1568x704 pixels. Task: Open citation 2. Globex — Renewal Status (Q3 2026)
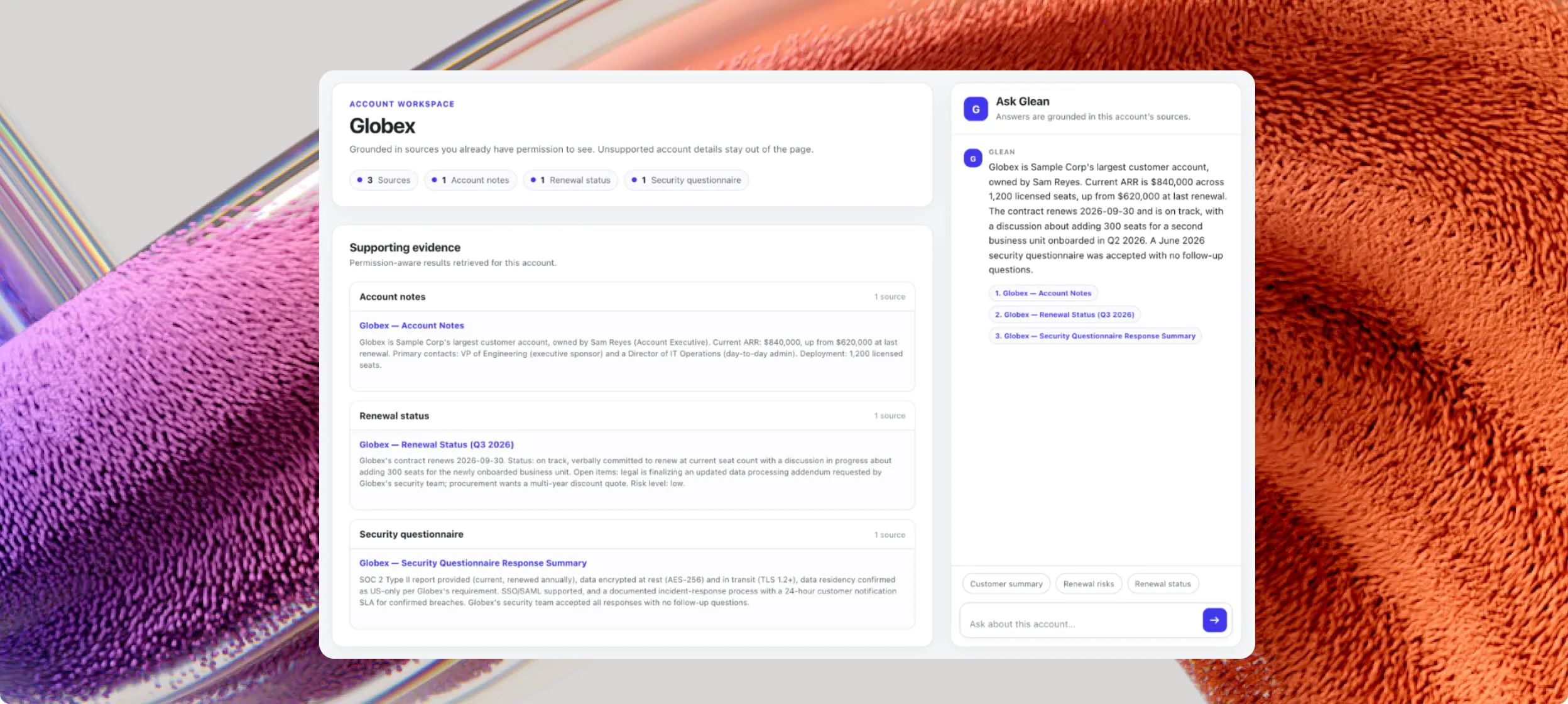pyautogui.click(x=1064, y=315)
